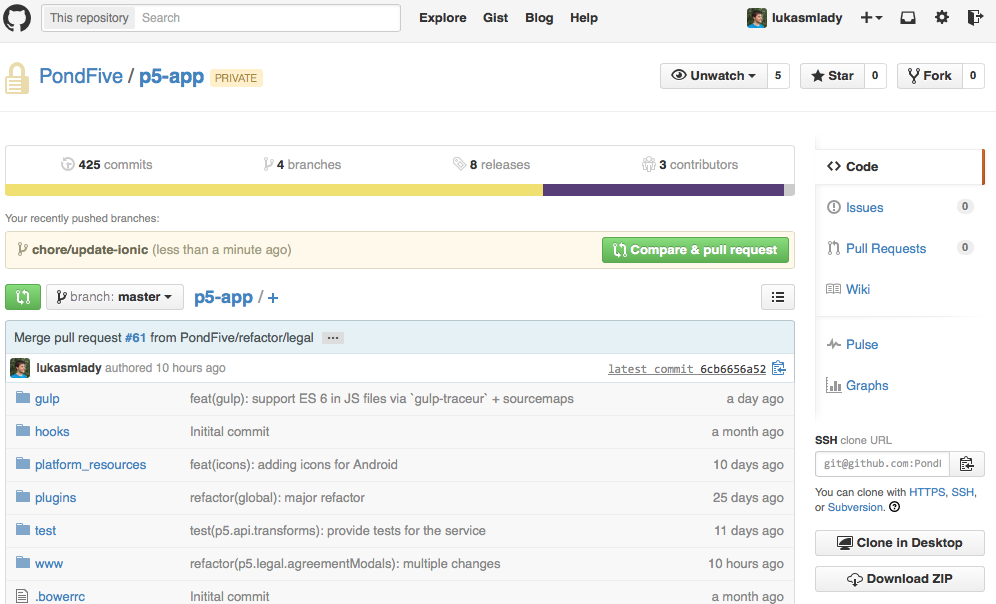Viewport: 996px width, 604px height.
Task: Open the test folder icon
Action: point(23,530)
